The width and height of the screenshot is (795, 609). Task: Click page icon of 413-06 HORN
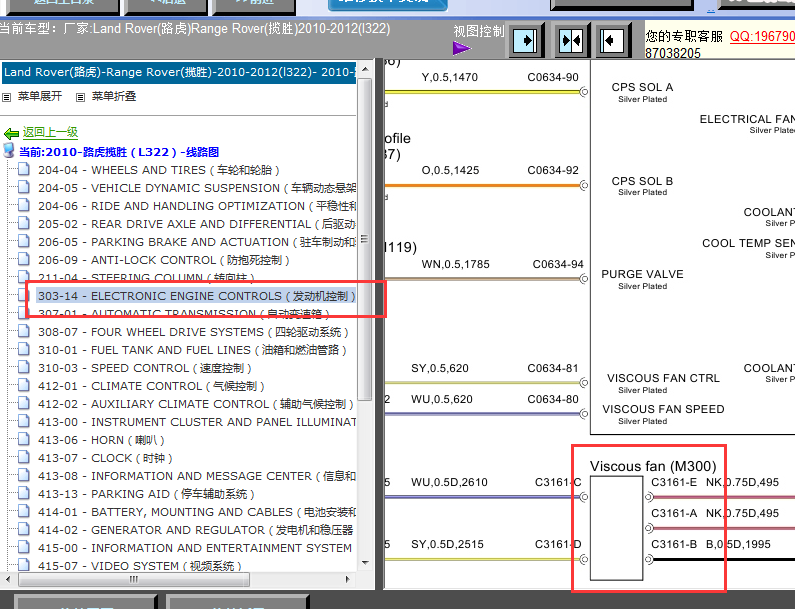point(24,439)
